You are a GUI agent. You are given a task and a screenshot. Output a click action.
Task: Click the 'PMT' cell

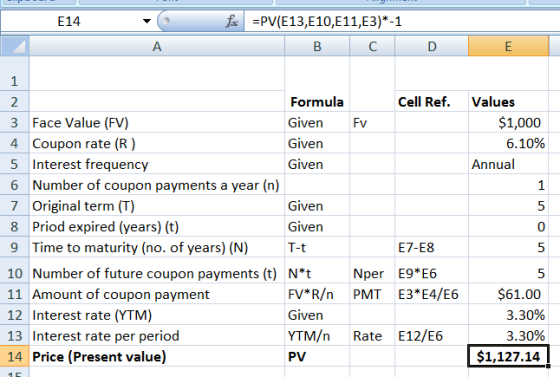372,294
